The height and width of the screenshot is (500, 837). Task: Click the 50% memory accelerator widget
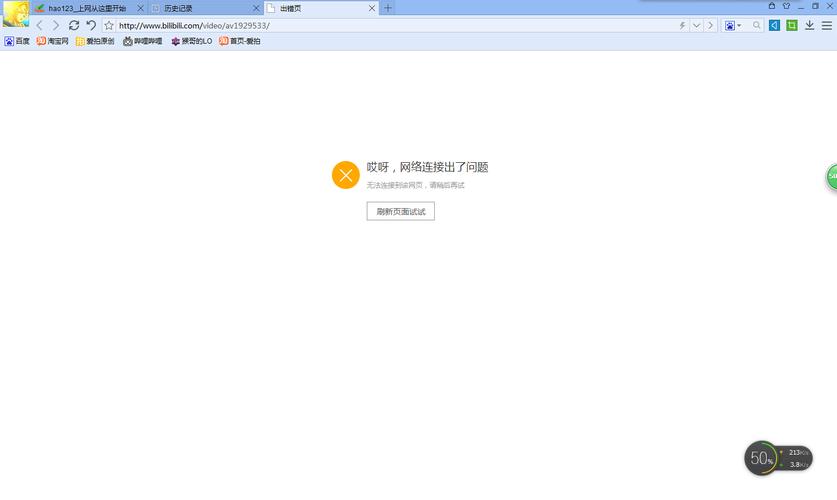pyautogui.click(x=762, y=458)
